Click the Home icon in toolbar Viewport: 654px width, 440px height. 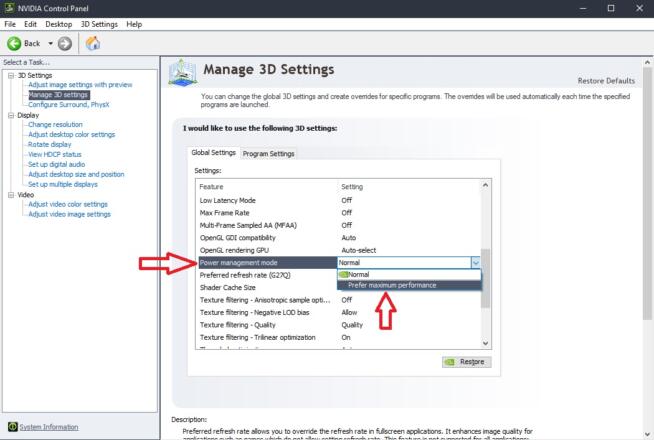[93, 43]
